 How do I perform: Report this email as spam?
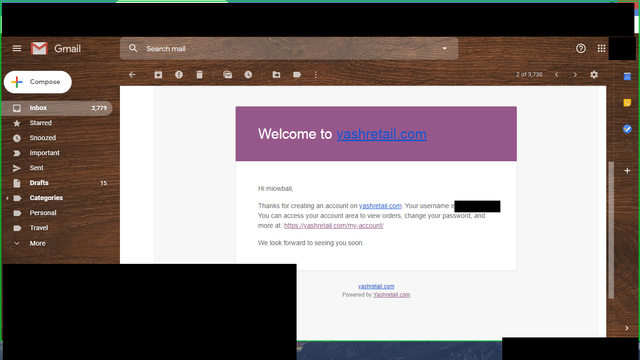pyautogui.click(x=179, y=75)
